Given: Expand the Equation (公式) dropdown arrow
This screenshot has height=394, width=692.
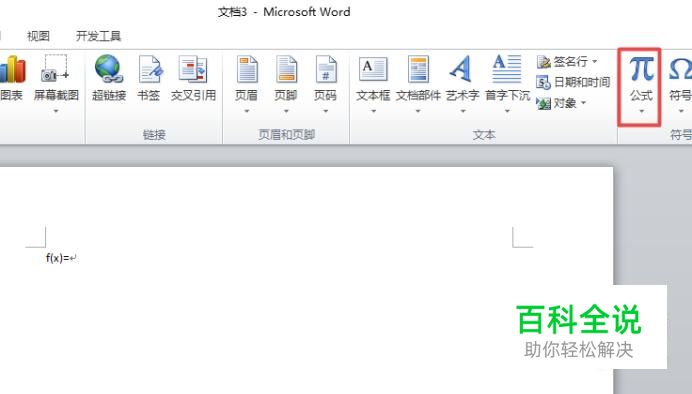Looking at the screenshot, I should pyautogui.click(x=642, y=111).
